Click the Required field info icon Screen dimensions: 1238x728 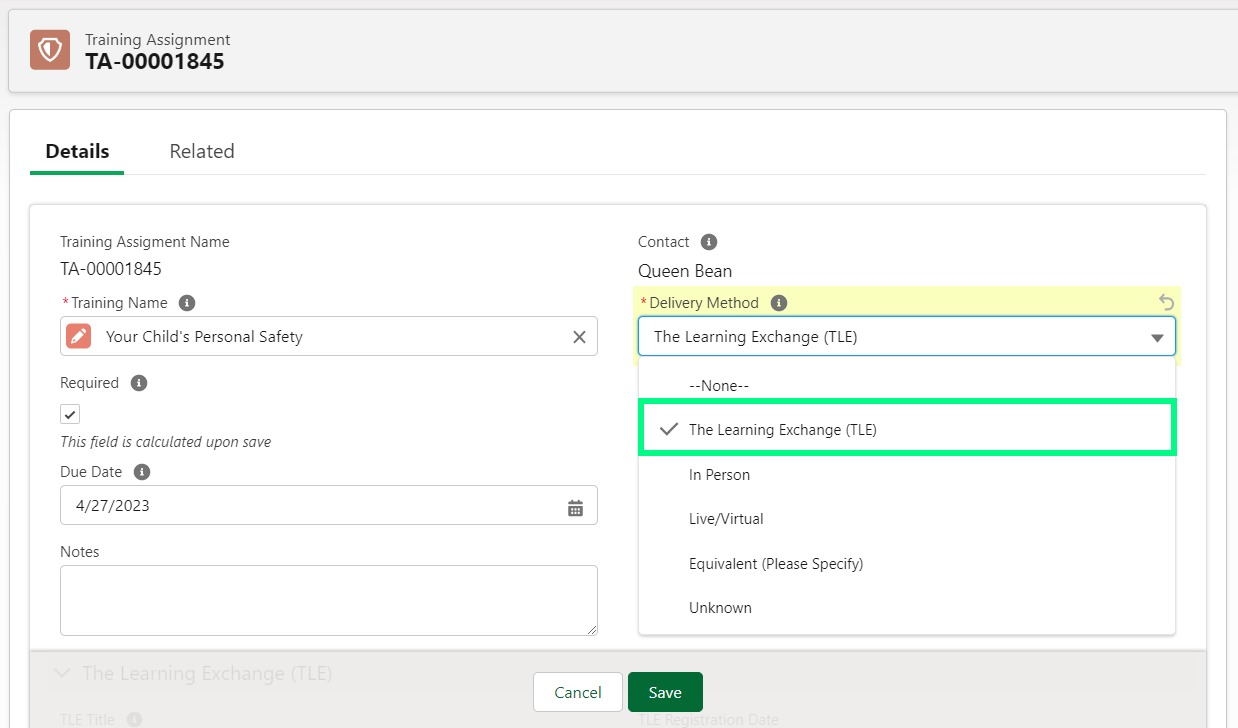[139, 383]
